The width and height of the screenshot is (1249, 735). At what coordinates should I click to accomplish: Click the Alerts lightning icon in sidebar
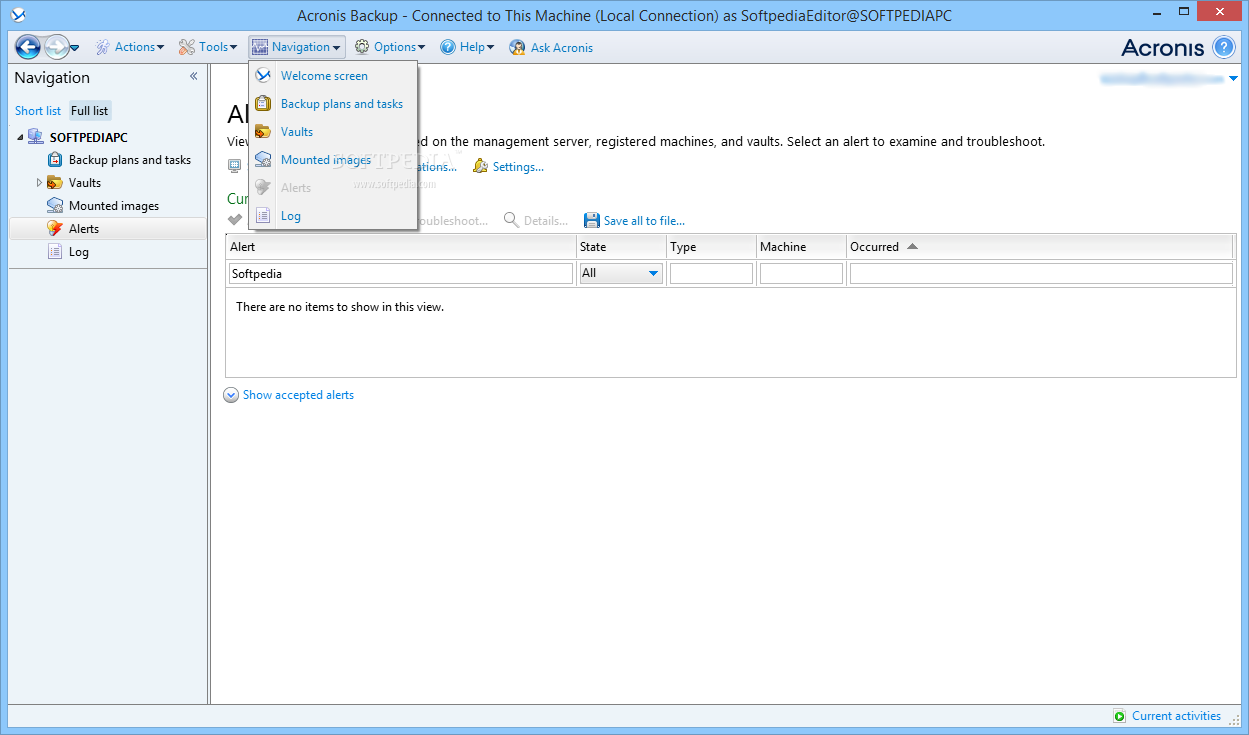[55, 229]
